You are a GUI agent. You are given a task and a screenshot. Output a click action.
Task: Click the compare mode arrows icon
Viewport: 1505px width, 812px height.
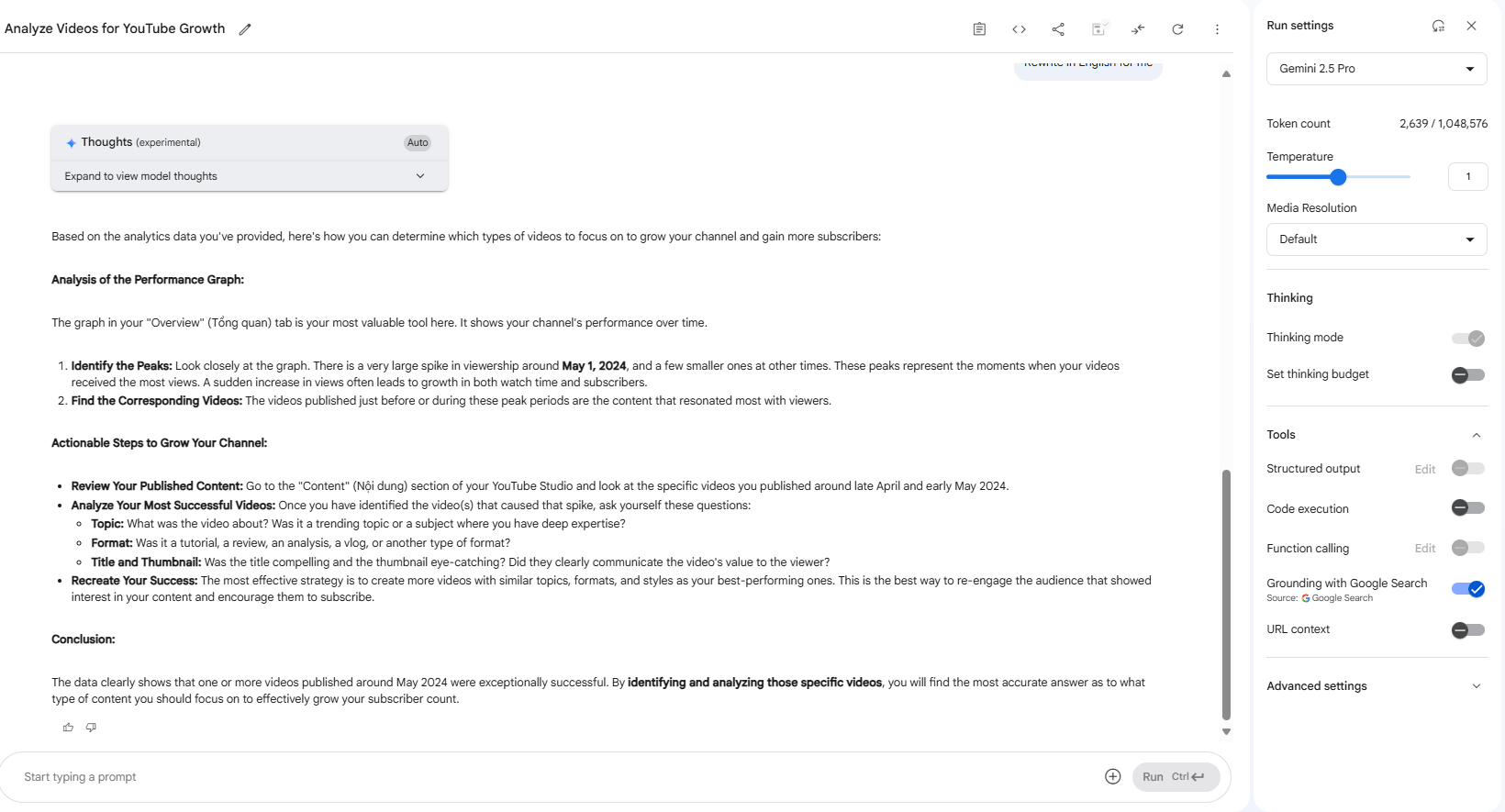pyautogui.click(x=1138, y=29)
